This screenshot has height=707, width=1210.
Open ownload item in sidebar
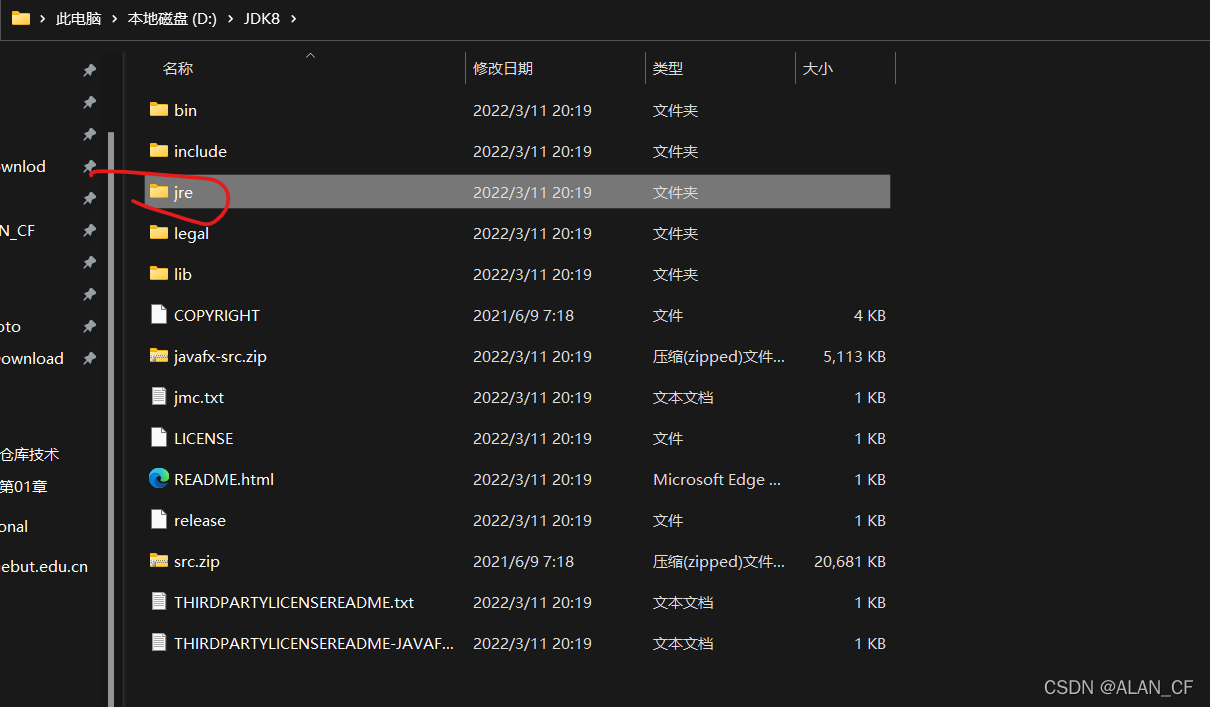32,359
